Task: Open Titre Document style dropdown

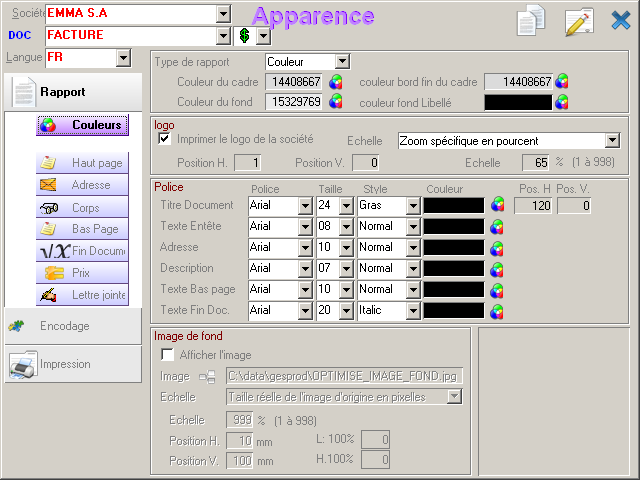Action: click(412, 205)
